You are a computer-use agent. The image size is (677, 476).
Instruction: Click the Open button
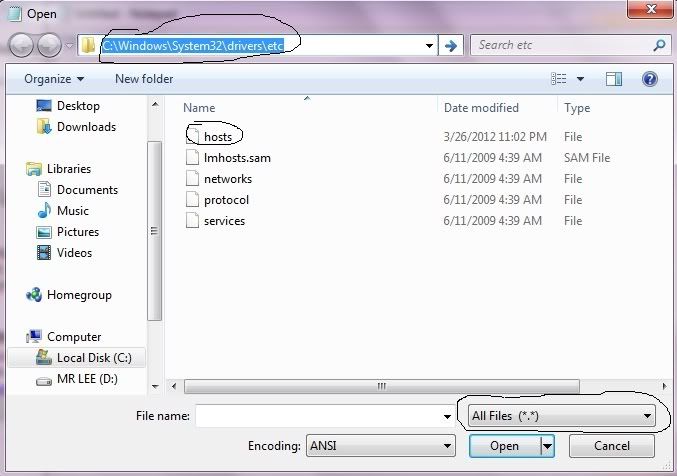point(504,446)
